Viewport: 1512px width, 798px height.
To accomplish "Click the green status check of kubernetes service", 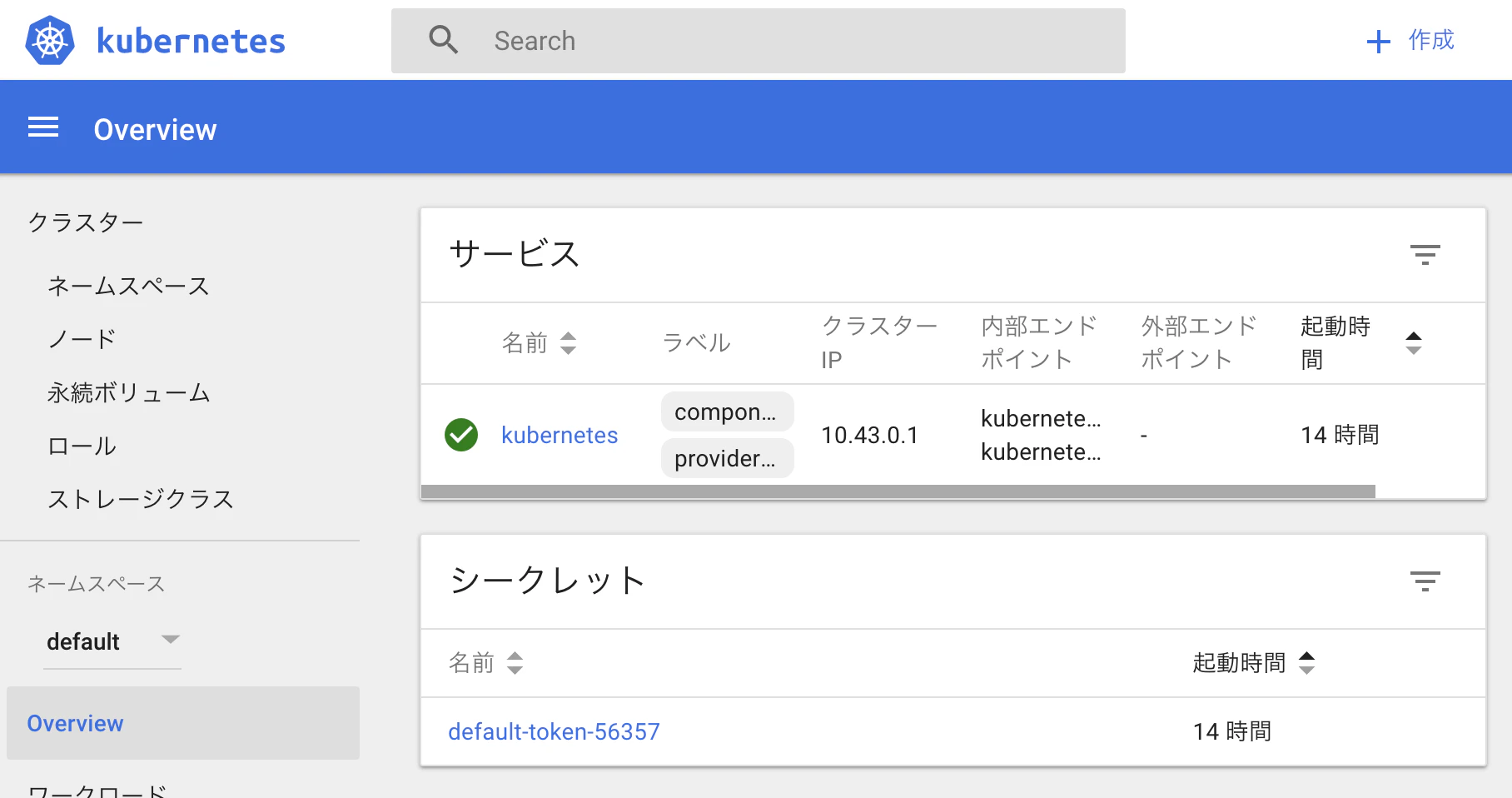I will coord(461,434).
